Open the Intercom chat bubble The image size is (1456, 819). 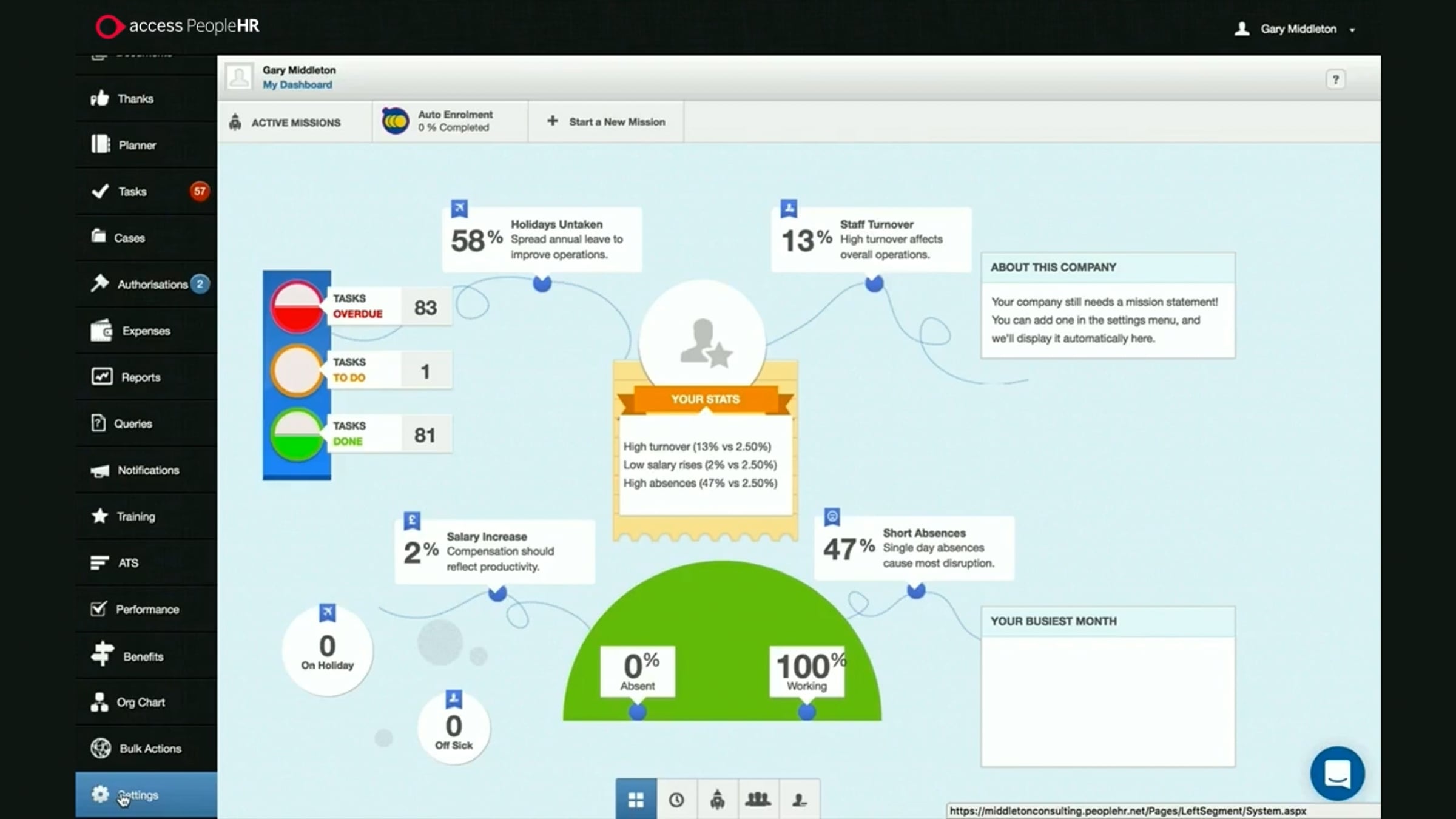[1337, 772]
